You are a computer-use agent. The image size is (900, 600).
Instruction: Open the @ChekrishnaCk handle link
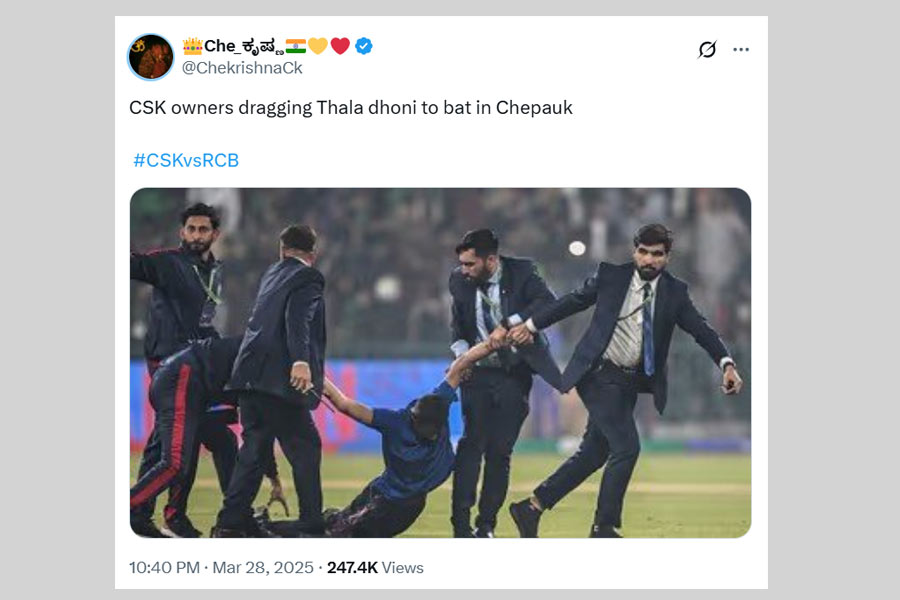click(242, 68)
